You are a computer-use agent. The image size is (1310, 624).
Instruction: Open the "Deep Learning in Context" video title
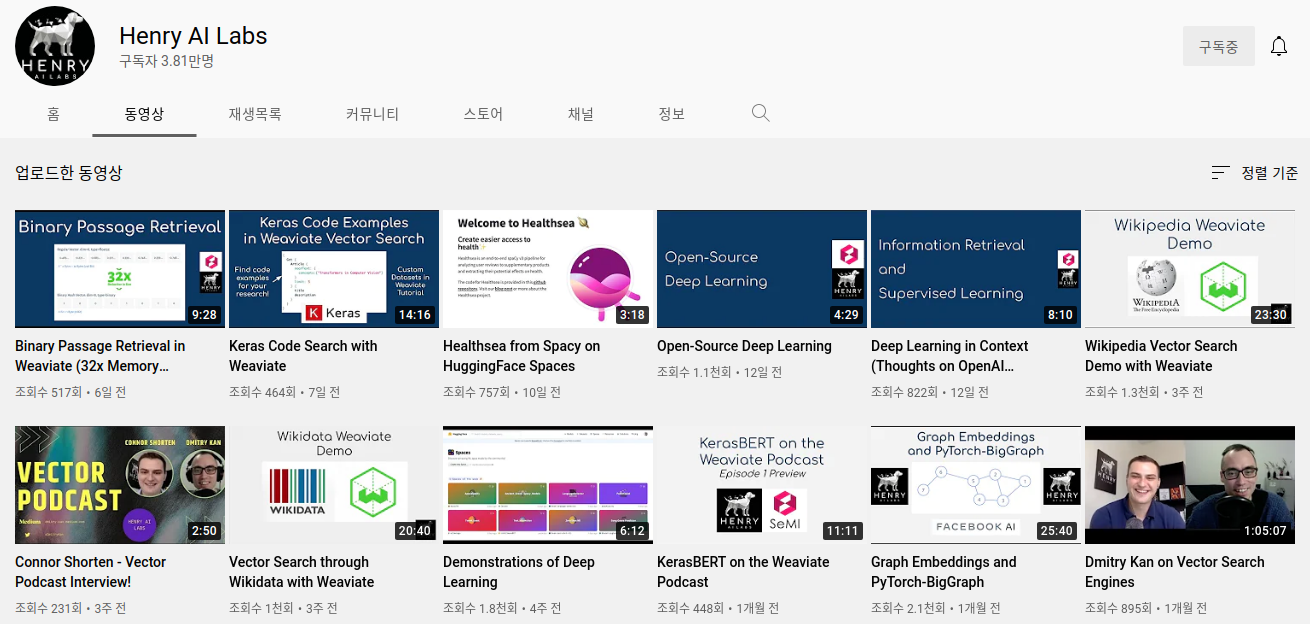click(x=950, y=356)
